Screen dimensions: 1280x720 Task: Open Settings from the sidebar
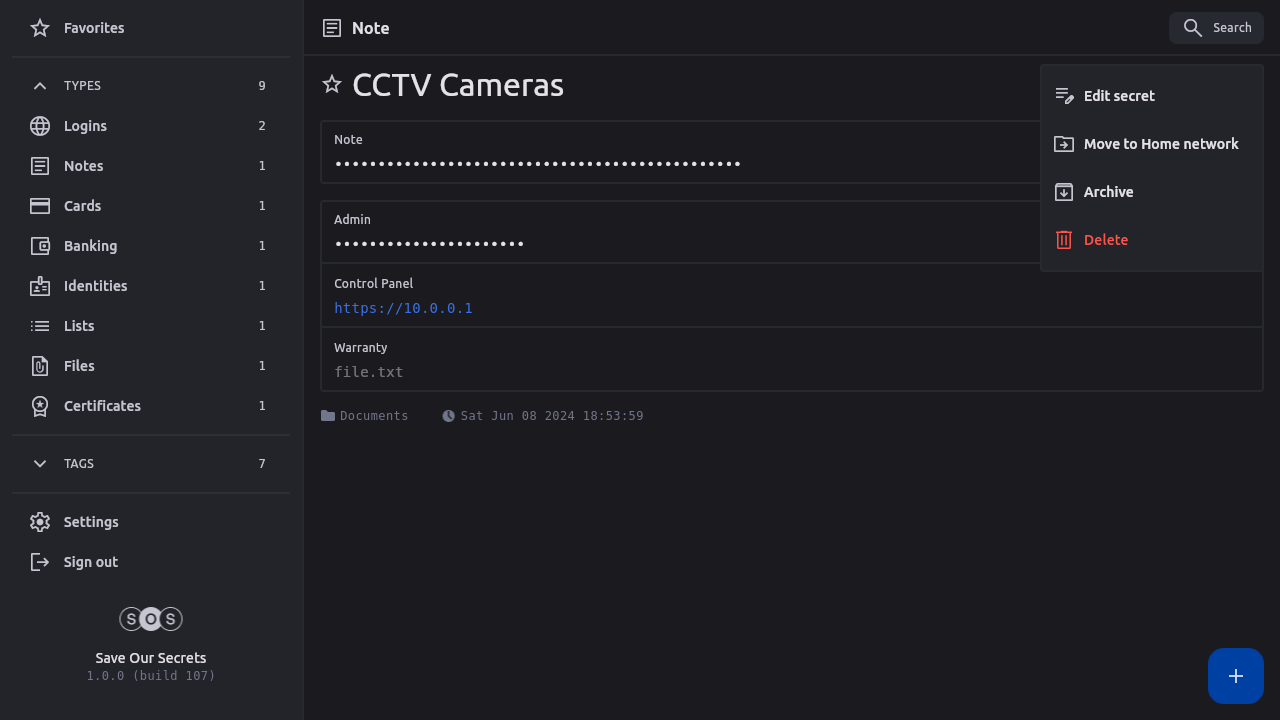(90, 522)
